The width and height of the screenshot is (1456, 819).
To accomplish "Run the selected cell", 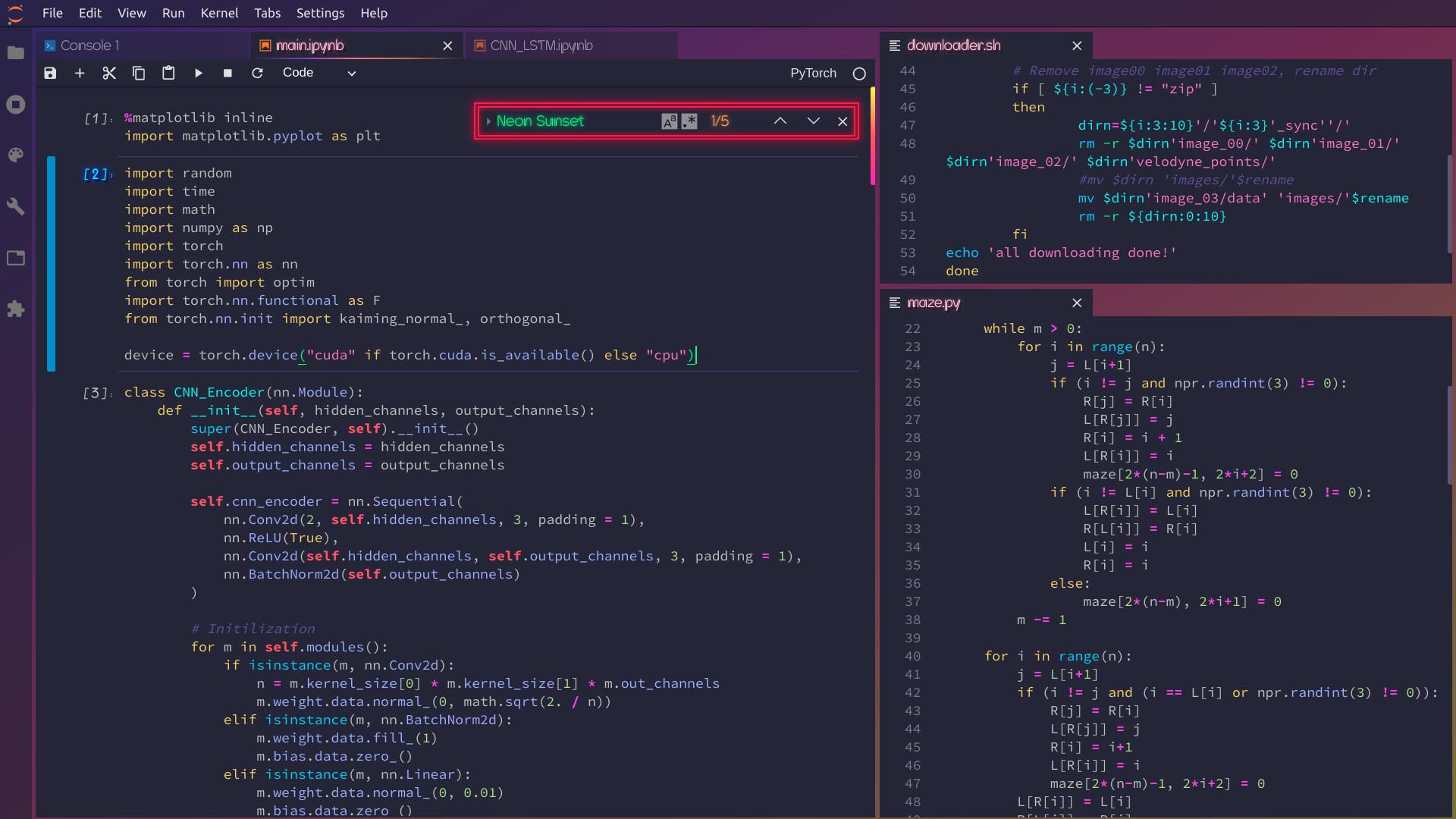I will point(199,73).
